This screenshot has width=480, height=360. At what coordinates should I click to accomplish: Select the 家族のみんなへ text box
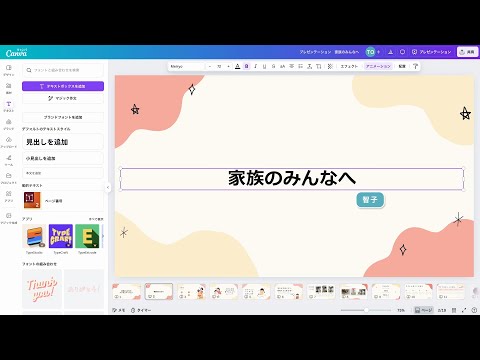coord(292,179)
